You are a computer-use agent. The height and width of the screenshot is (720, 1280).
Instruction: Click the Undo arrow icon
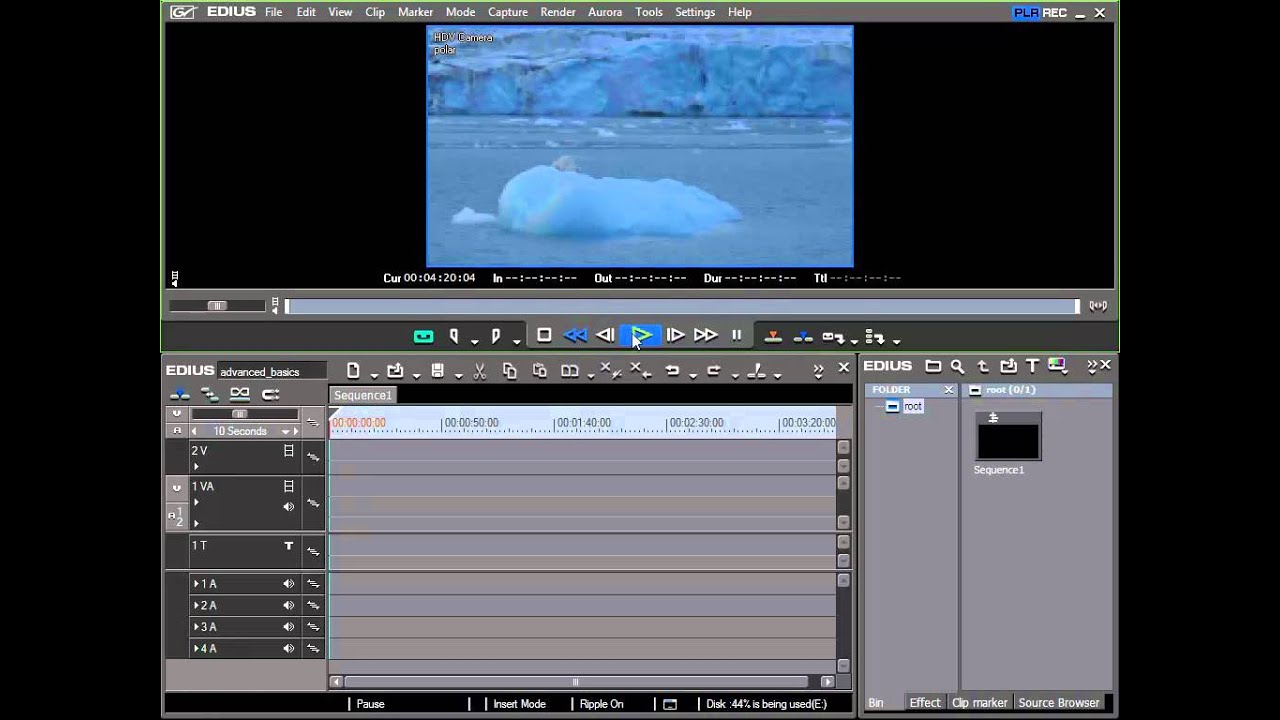tap(672, 371)
